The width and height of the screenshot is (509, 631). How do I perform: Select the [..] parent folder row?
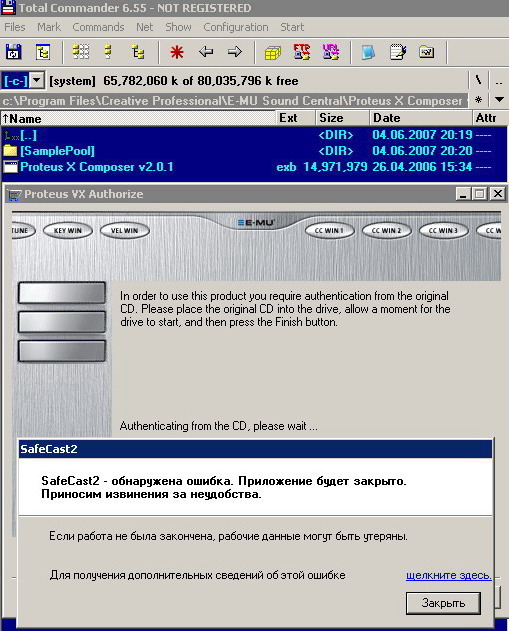coord(253,135)
